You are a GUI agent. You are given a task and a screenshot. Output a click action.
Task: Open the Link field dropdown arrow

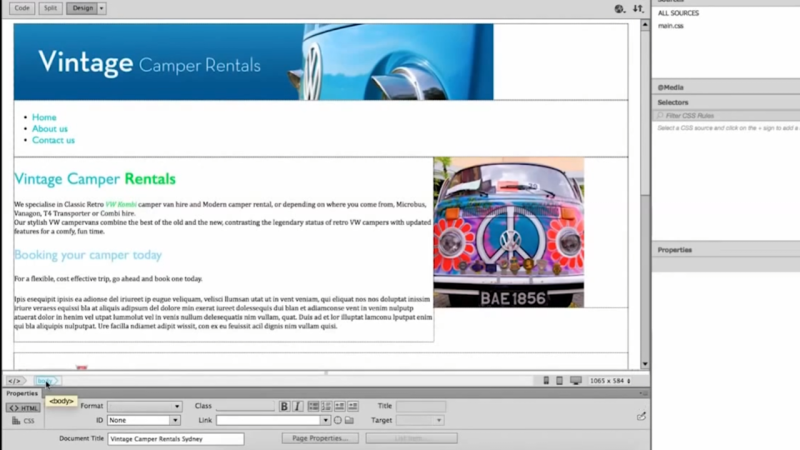325,420
